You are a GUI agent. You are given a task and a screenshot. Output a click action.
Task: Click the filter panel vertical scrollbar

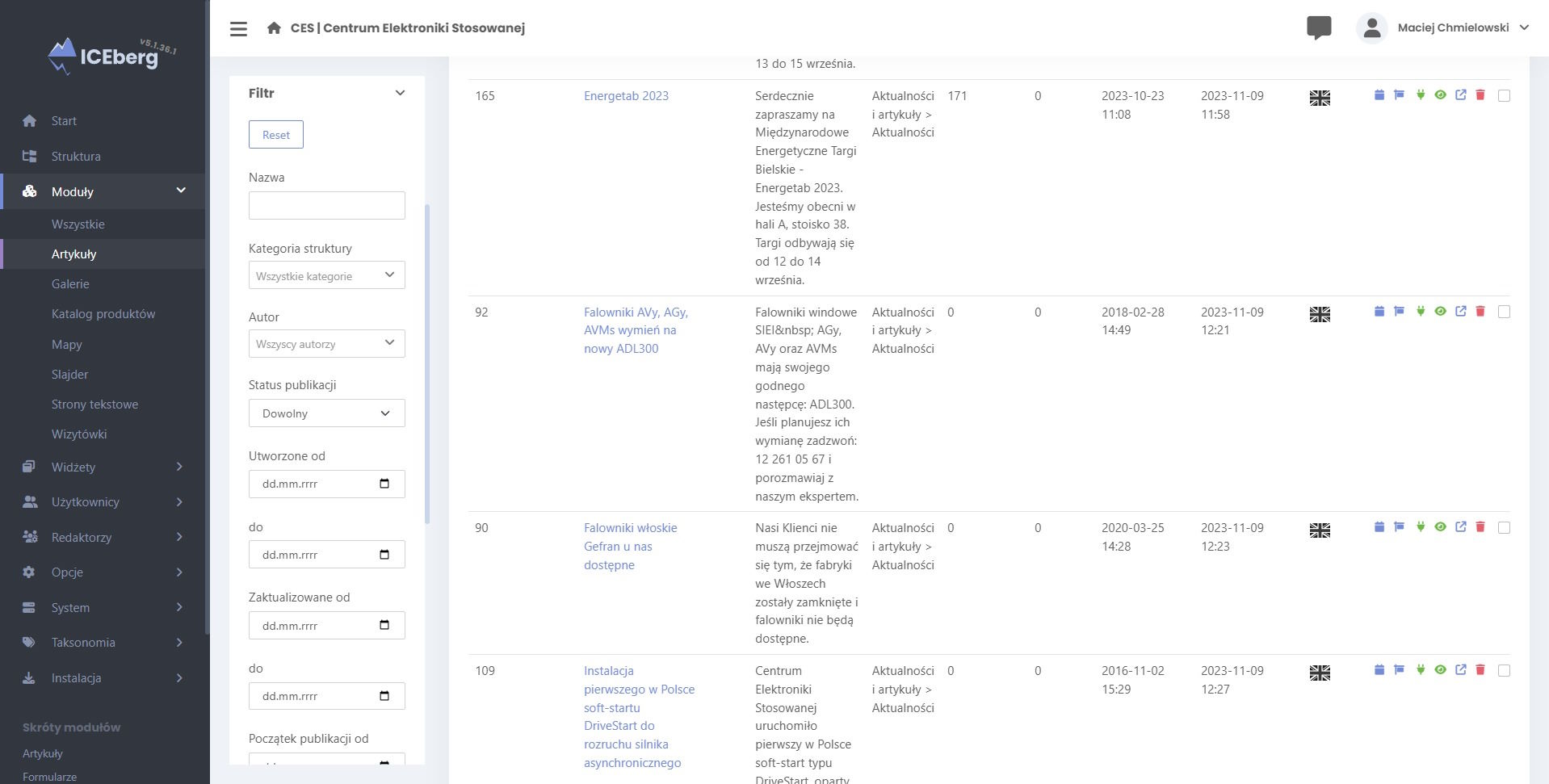coord(427,363)
